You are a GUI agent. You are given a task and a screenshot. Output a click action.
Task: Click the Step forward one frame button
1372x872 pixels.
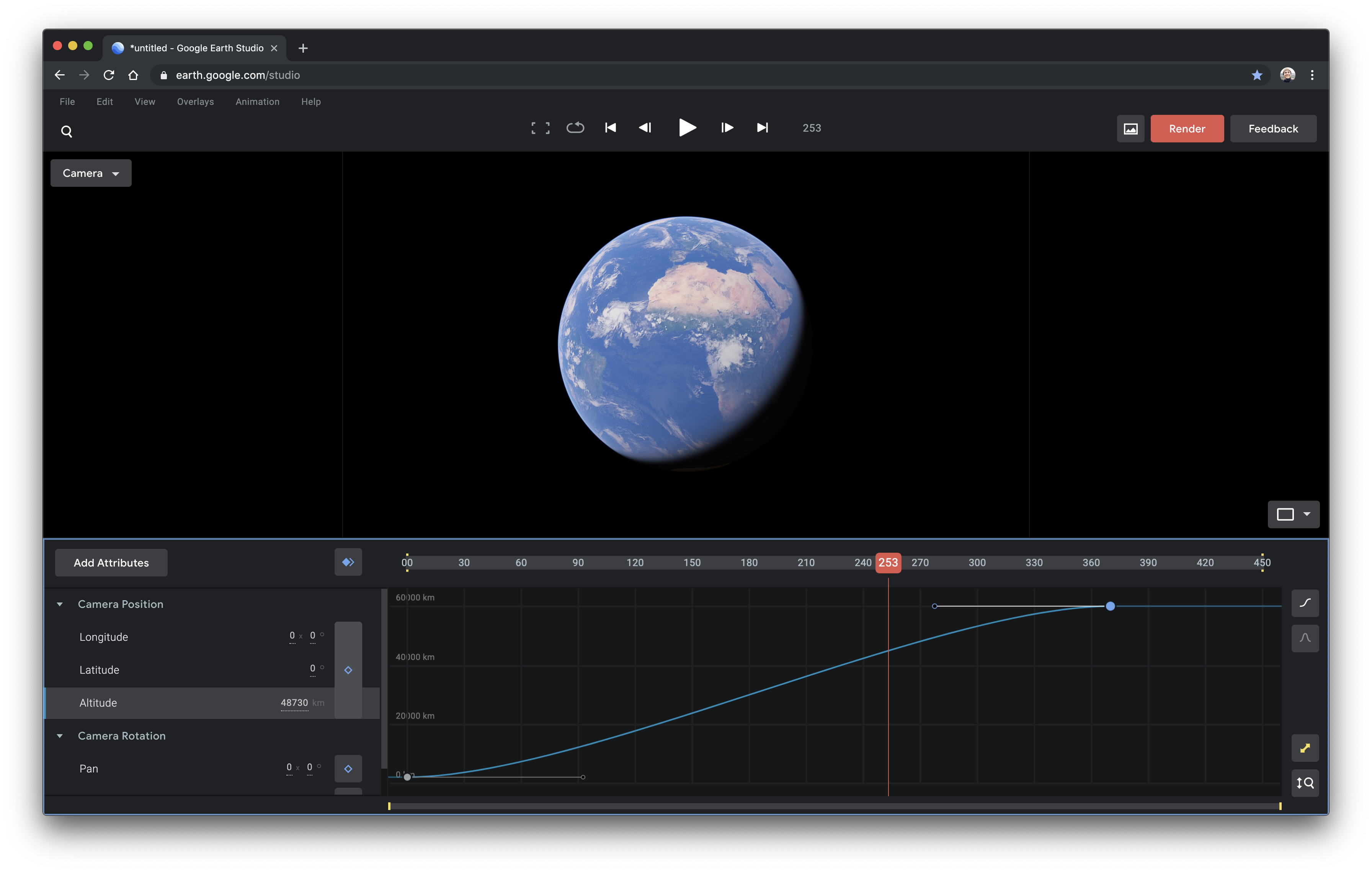727,127
